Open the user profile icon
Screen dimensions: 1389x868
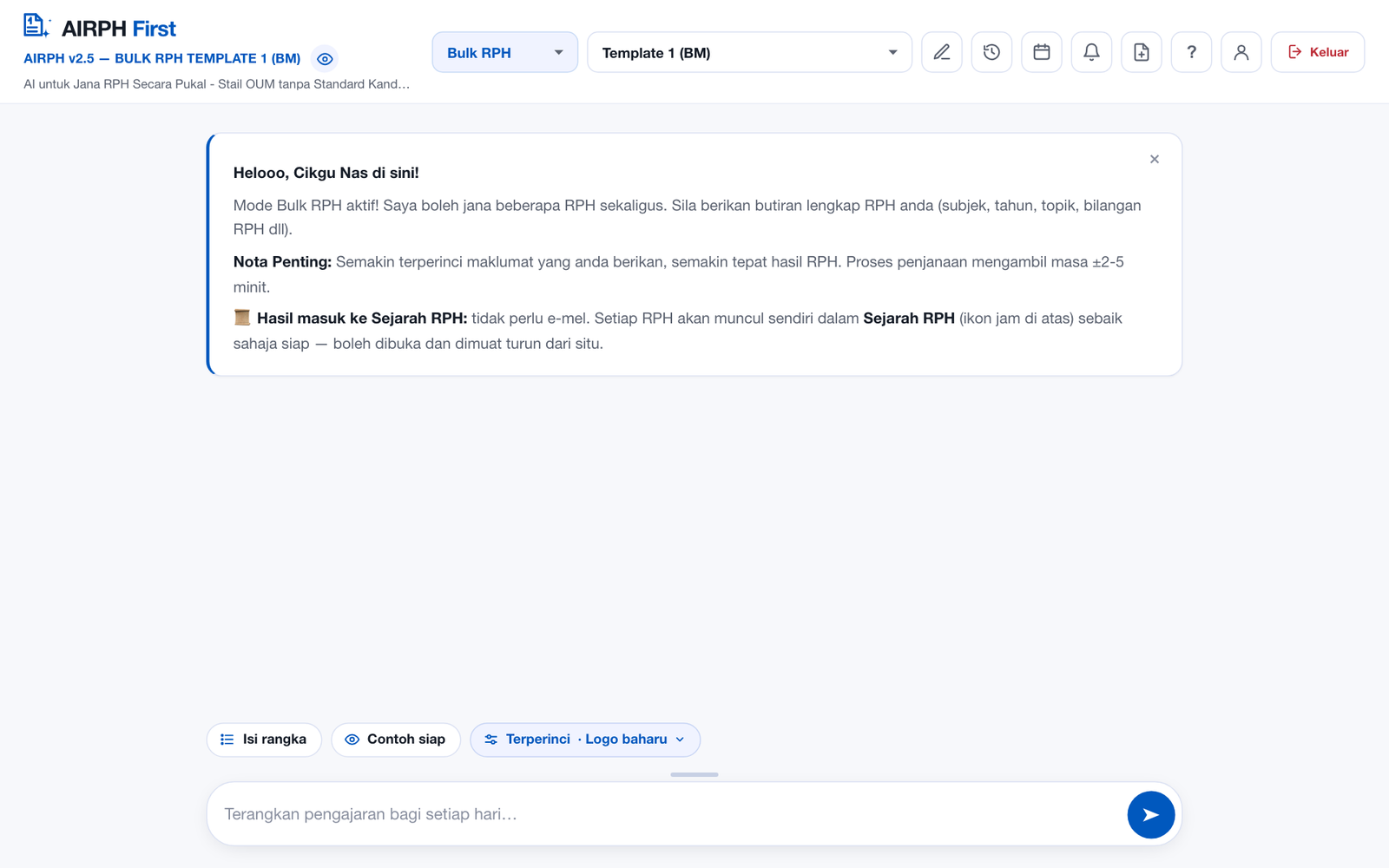click(x=1241, y=52)
